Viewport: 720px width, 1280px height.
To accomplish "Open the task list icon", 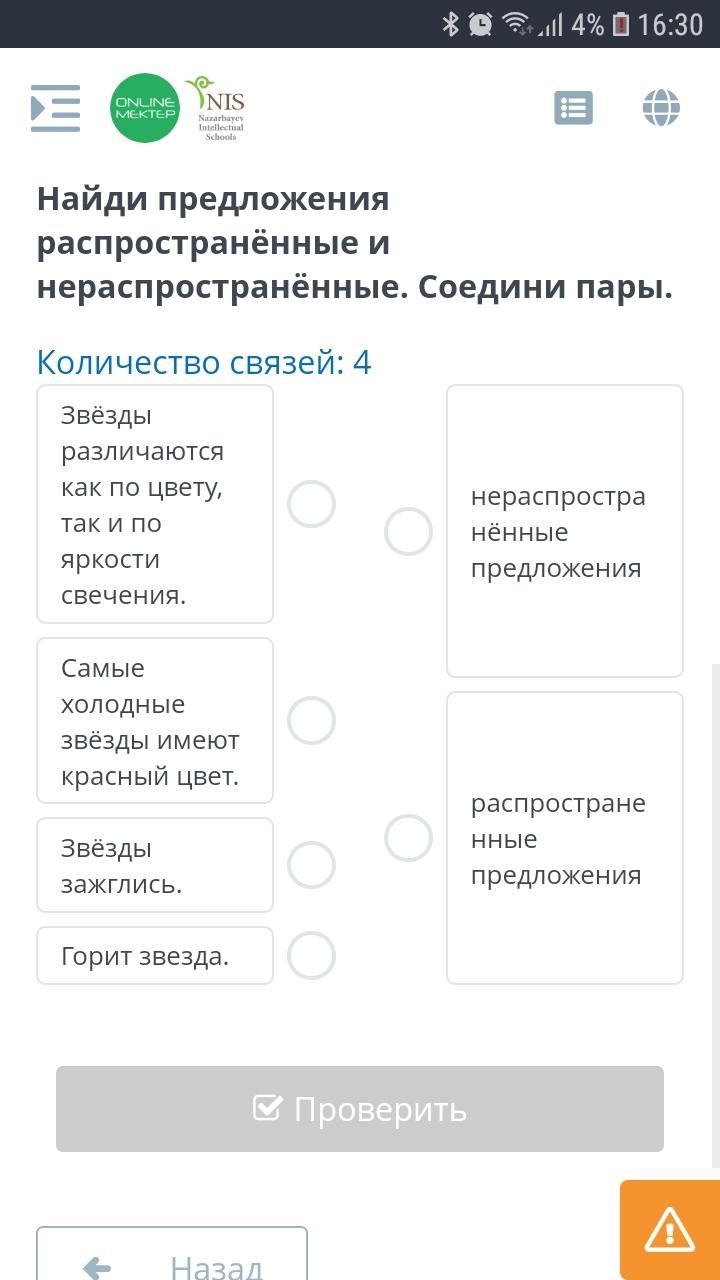I will click(x=573, y=108).
